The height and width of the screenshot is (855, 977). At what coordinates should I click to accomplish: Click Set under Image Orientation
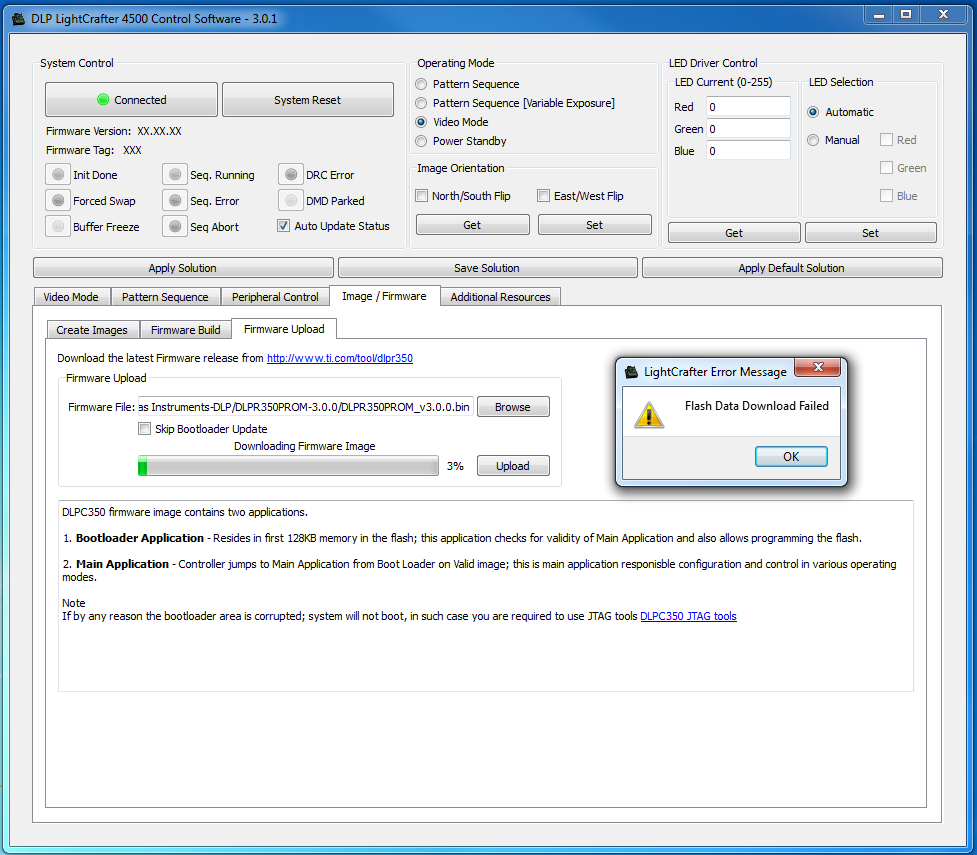click(594, 225)
